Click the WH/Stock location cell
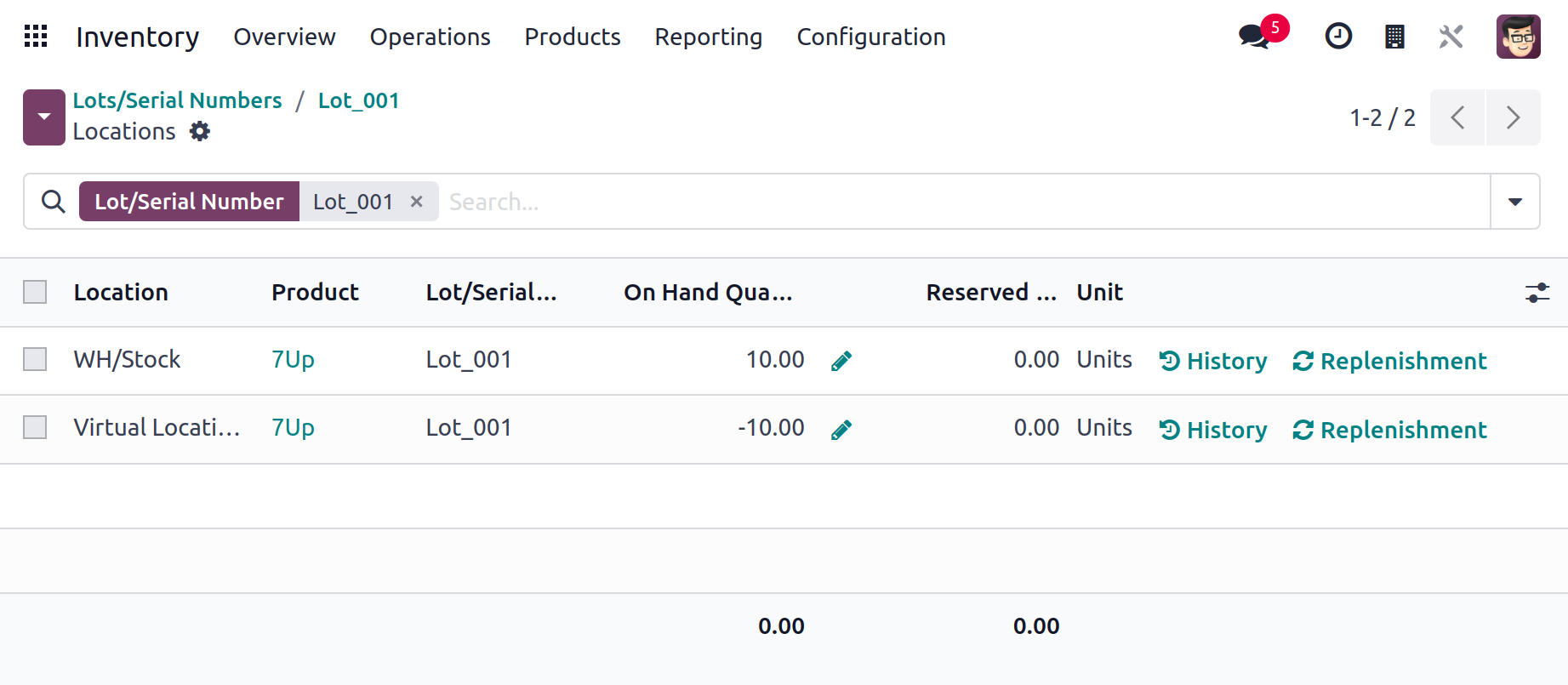This screenshot has width=1568, height=685. point(128,359)
